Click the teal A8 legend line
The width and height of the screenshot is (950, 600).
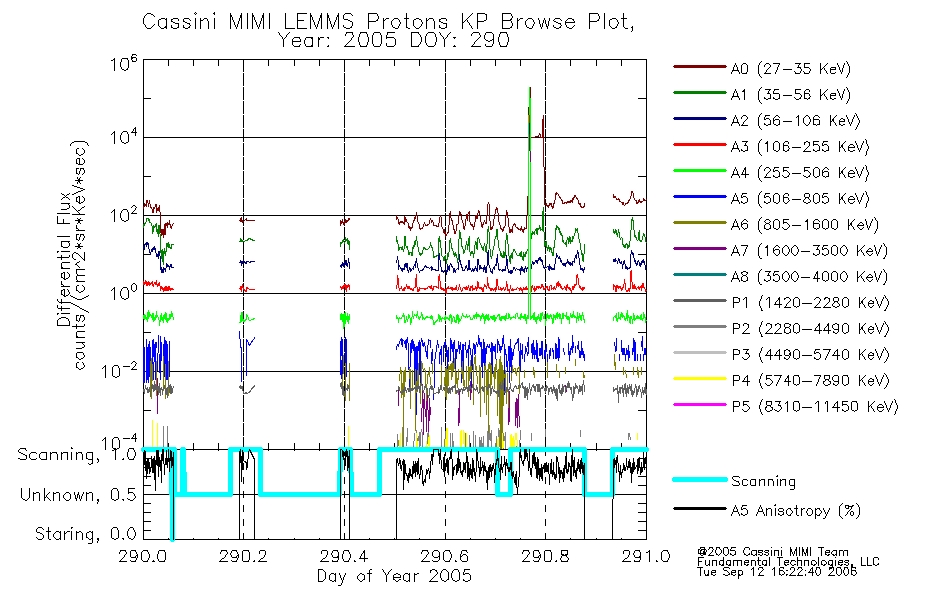(700, 275)
